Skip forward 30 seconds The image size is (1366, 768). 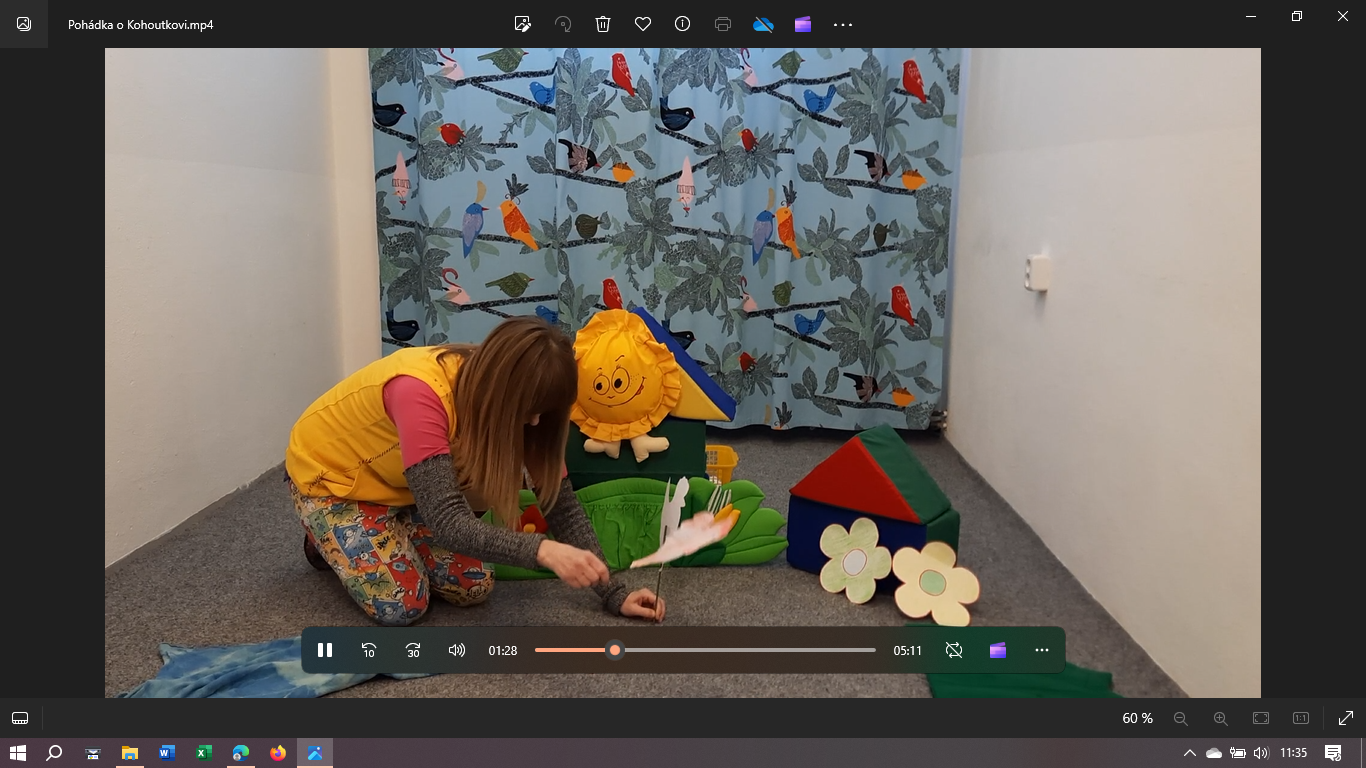(x=413, y=650)
